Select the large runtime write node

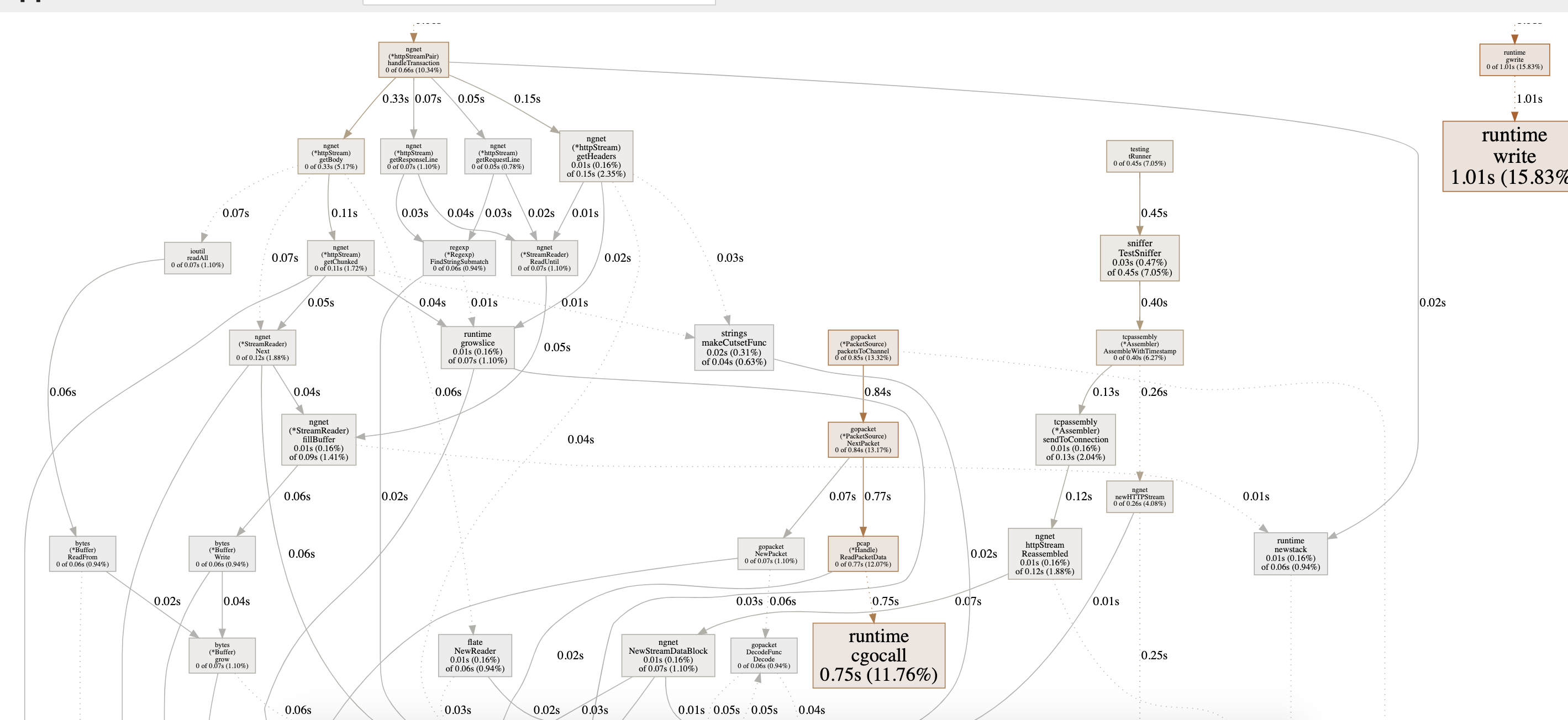click(x=1506, y=156)
